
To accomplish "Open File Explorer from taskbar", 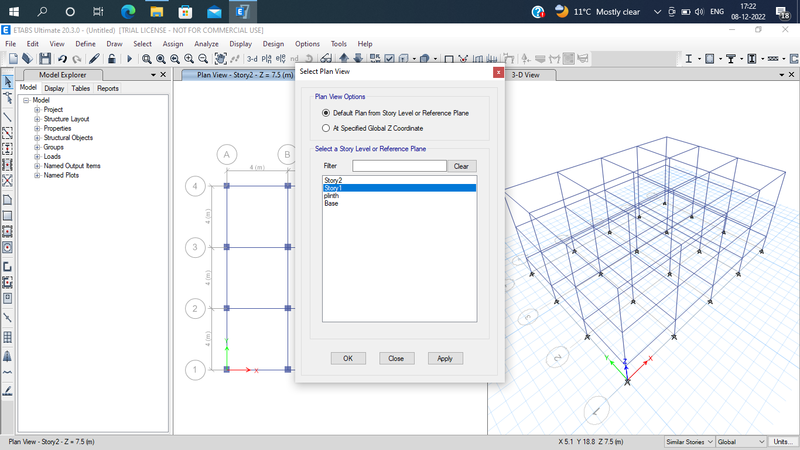I will 157,11.
